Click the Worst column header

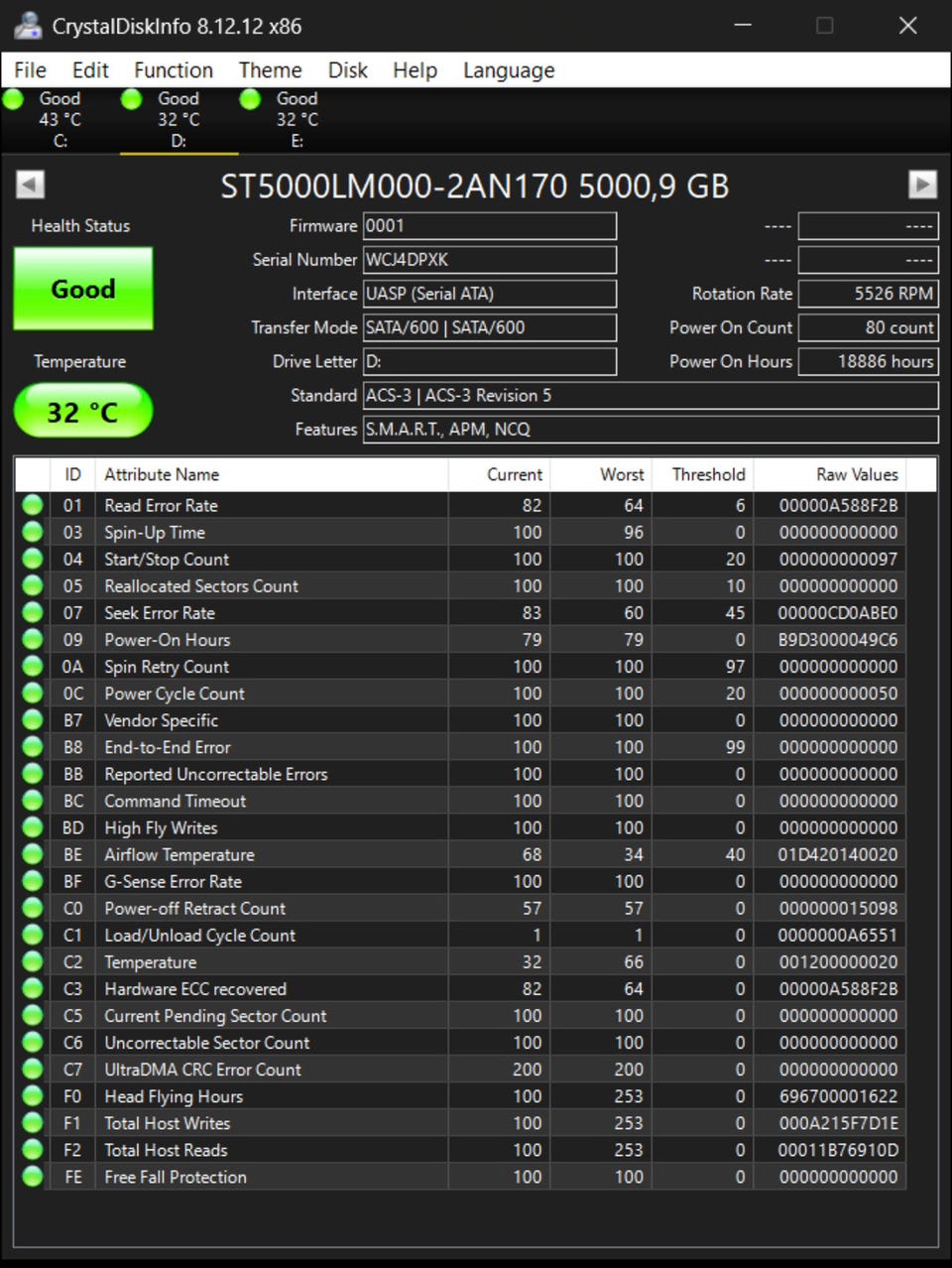tap(601, 474)
